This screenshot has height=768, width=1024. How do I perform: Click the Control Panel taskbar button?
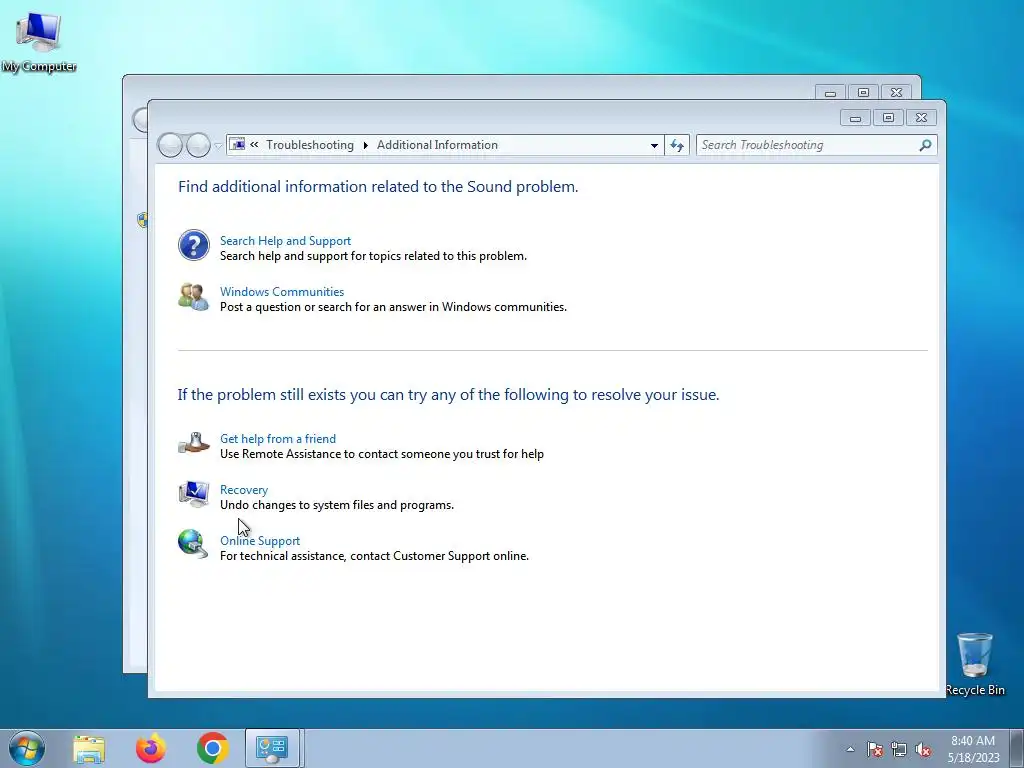[272, 748]
